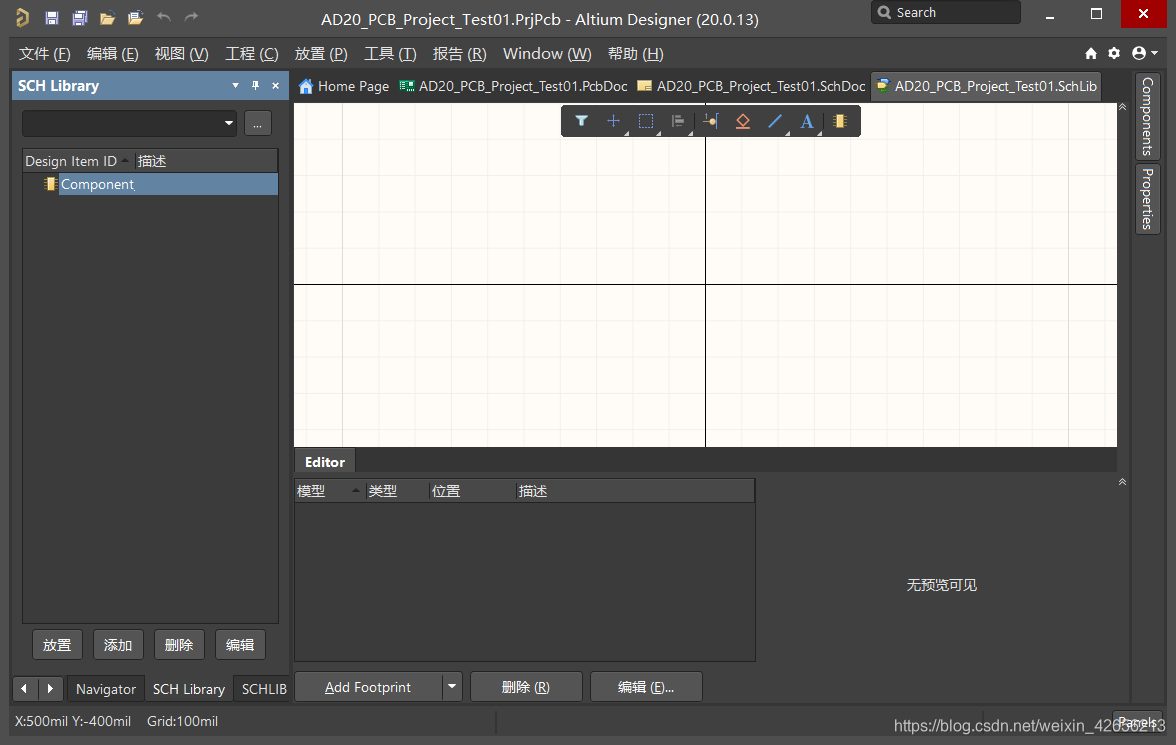Screen dimensions: 1176x745
Task: Select the Move (plus) tool
Action: coord(614,121)
